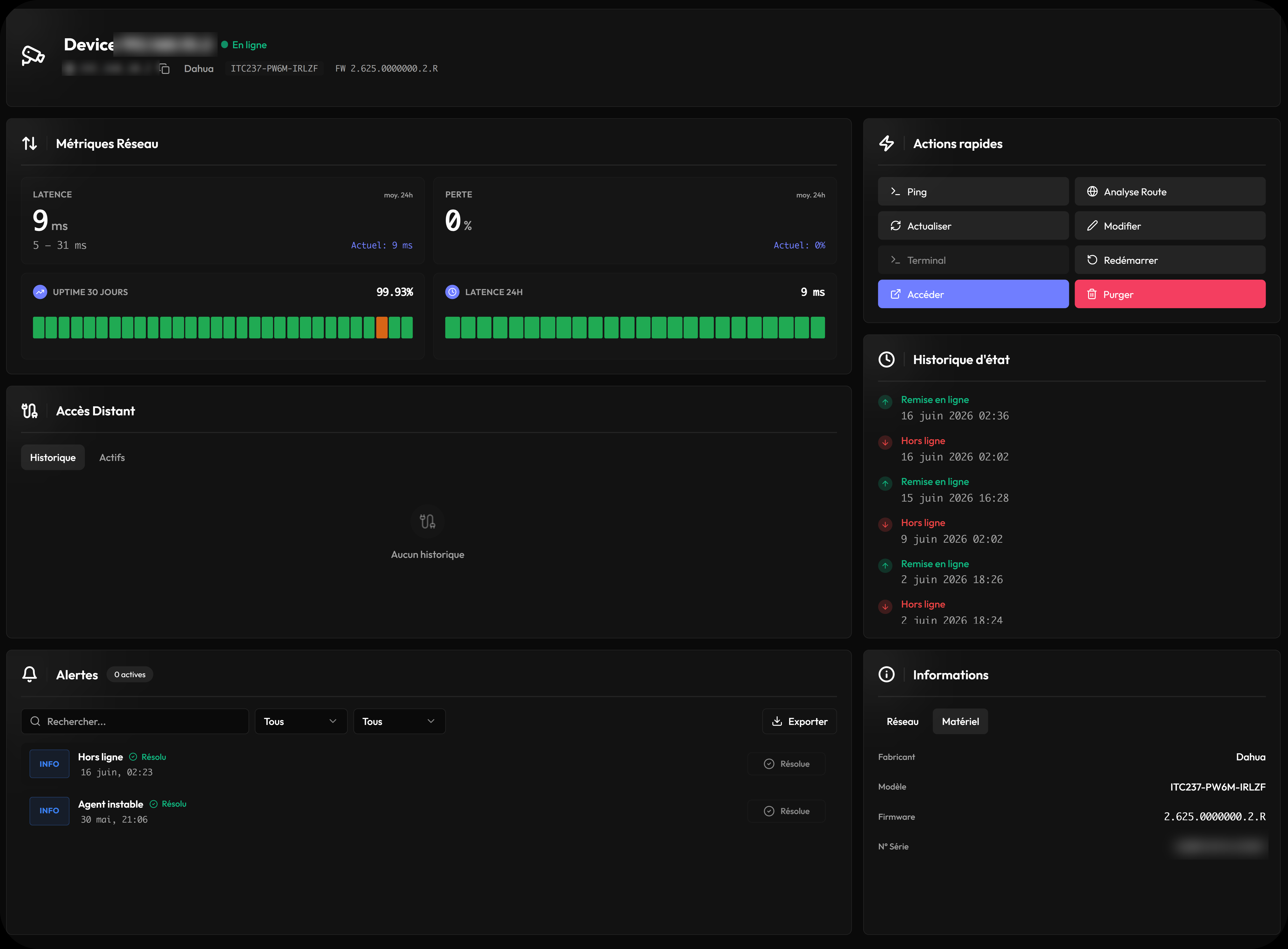Click the Dahua value in Fabricant row
This screenshot has width=1288, height=949.
(1251, 757)
